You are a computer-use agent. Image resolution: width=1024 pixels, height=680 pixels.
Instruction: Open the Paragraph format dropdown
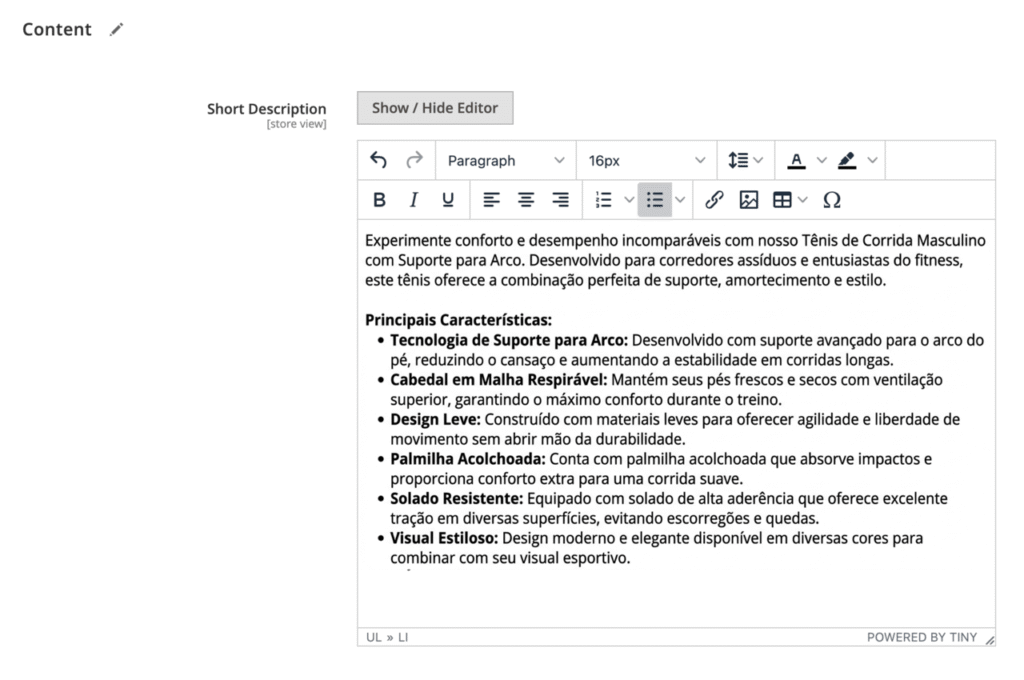coord(505,161)
